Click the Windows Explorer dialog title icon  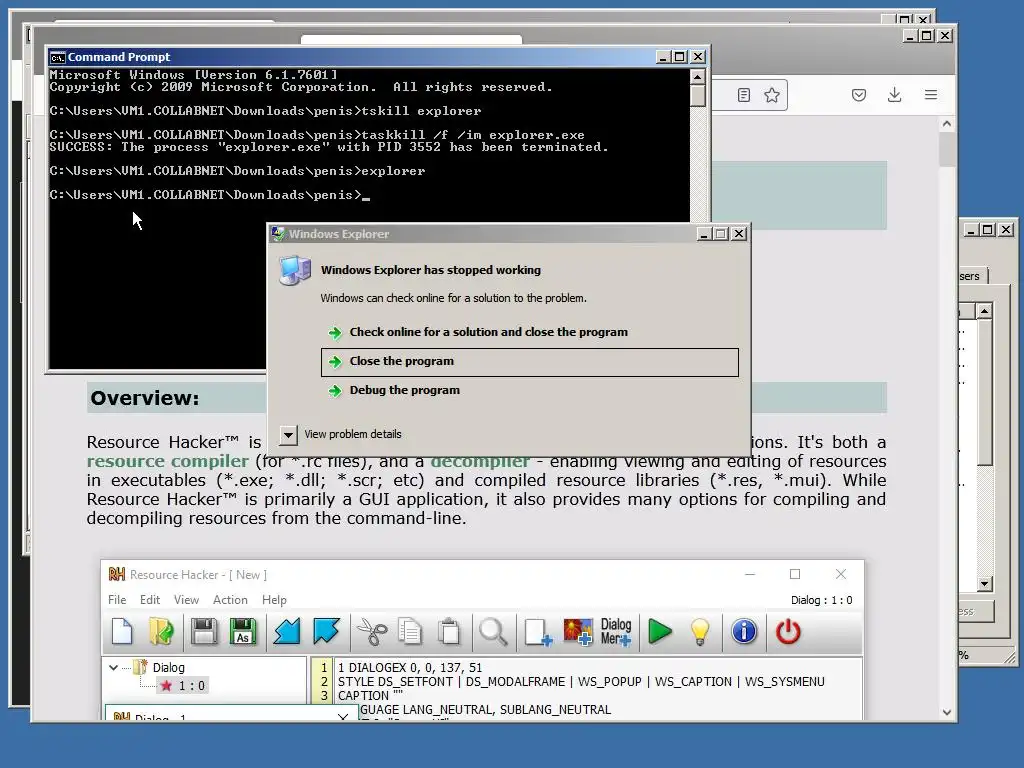click(x=278, y=234)
